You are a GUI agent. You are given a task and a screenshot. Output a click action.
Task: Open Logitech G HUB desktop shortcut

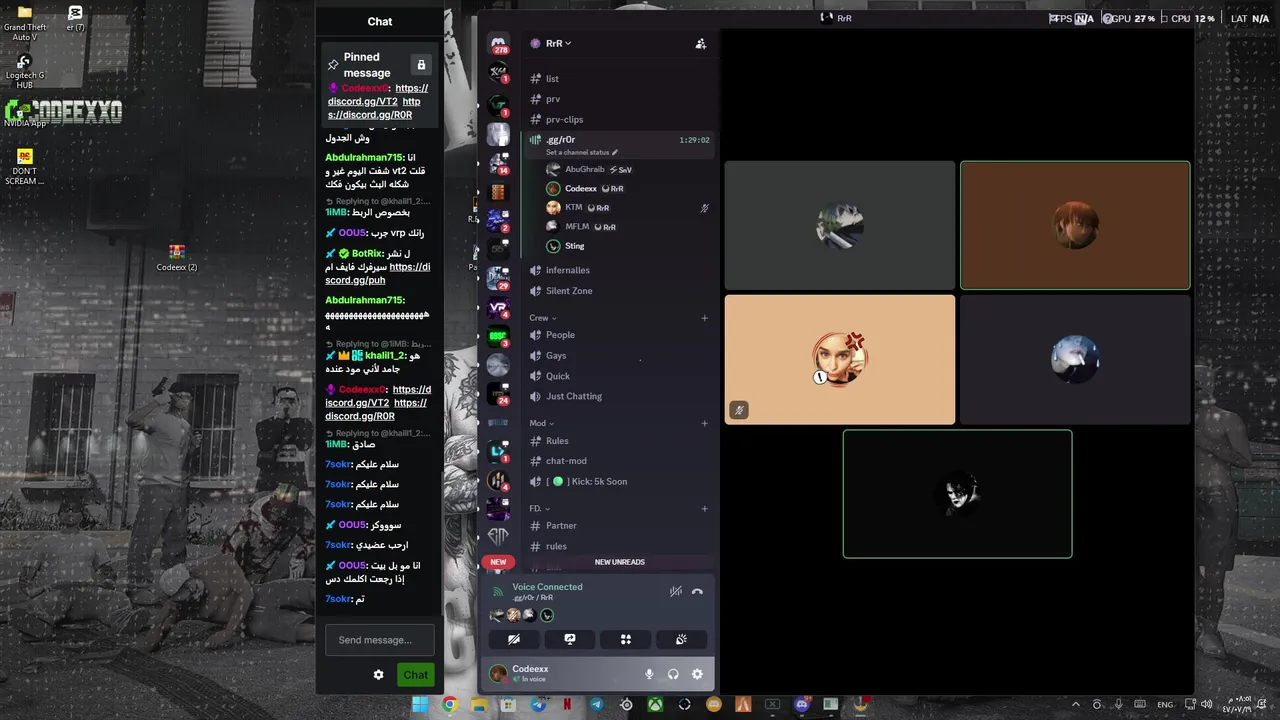click(24, 73)
